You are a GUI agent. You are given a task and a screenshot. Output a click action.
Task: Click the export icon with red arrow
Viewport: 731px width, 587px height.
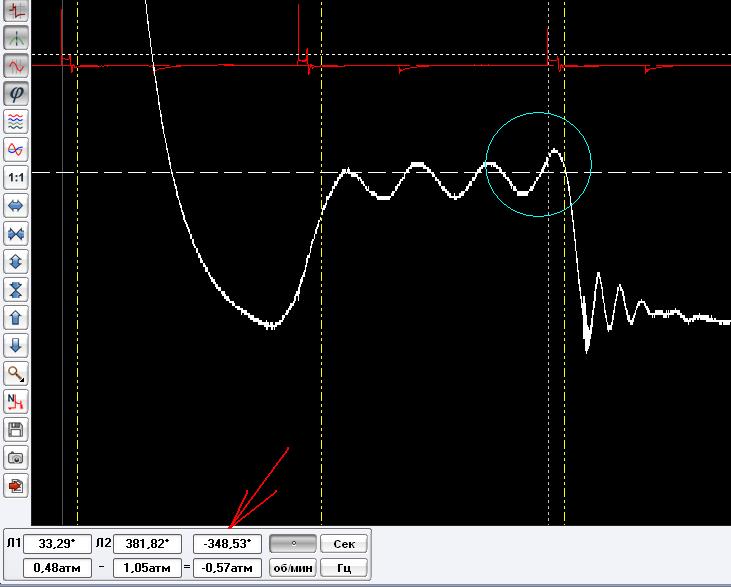pos(16,486)
